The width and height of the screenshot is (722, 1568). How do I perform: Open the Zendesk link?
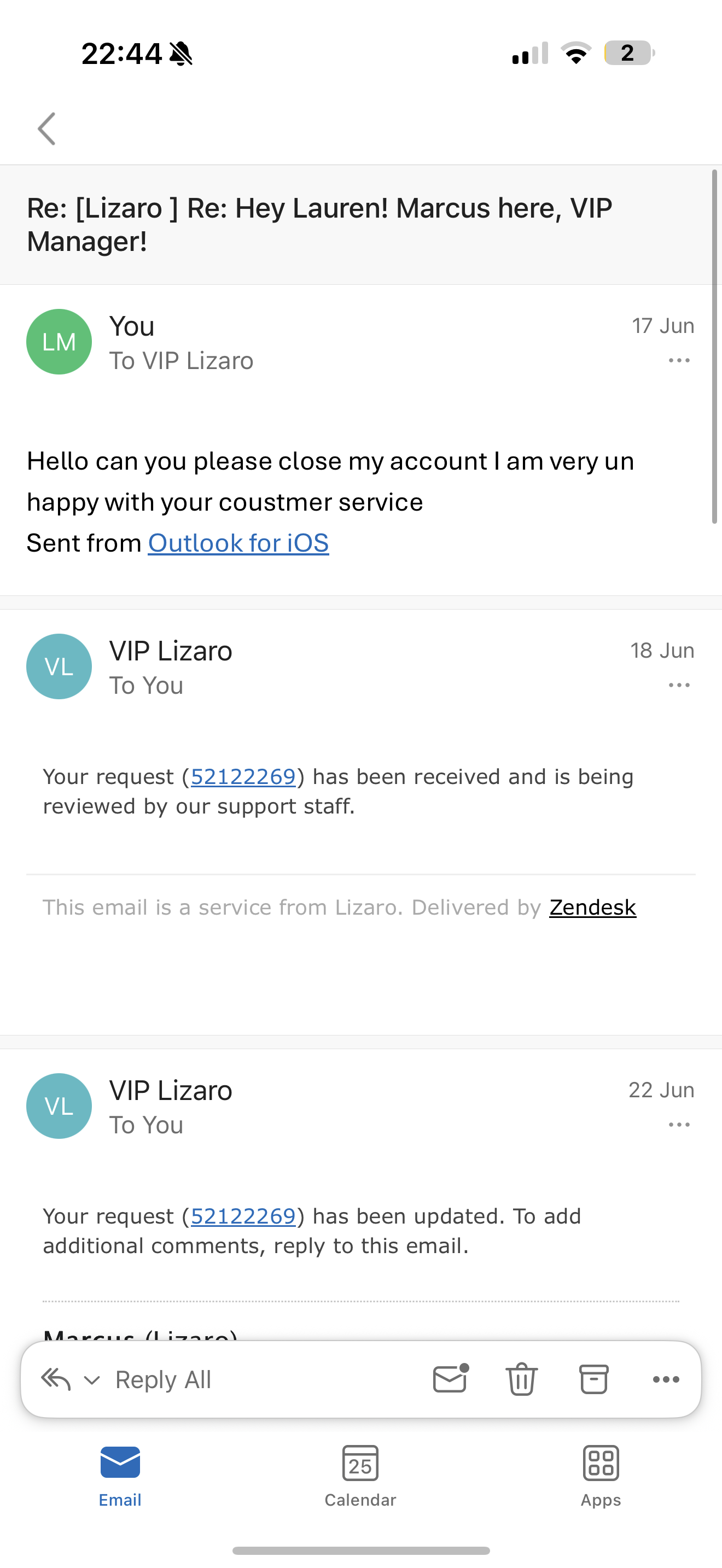(x=592, y=908)
